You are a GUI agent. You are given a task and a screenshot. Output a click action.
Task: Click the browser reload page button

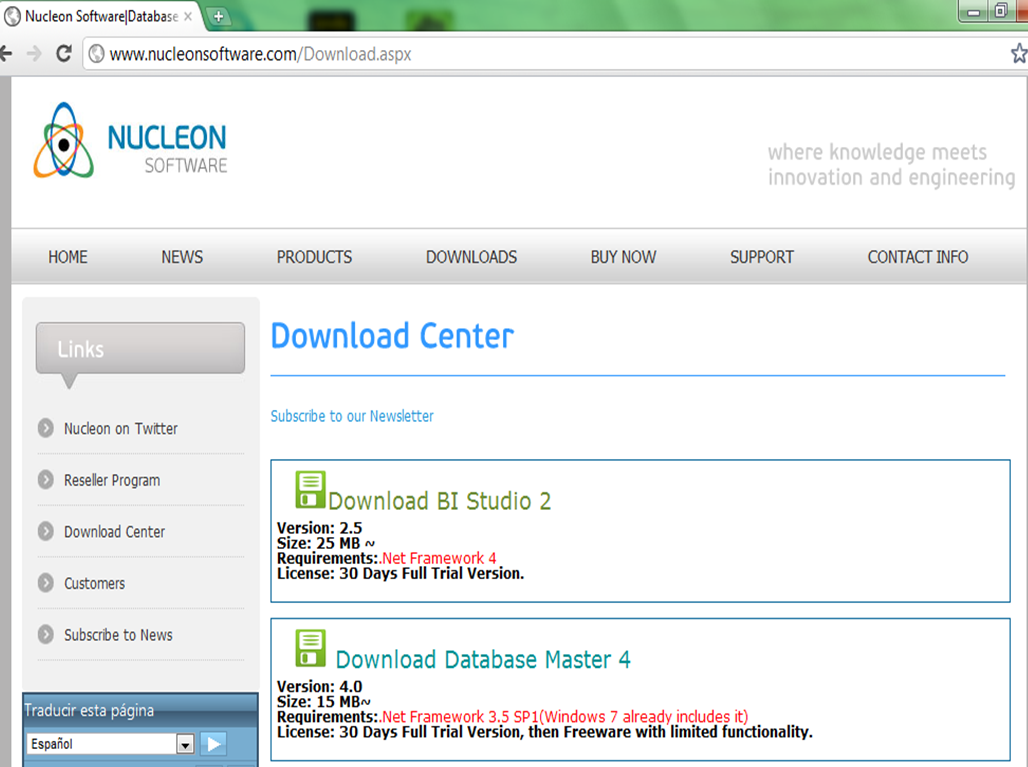click(x=64, y=54)
